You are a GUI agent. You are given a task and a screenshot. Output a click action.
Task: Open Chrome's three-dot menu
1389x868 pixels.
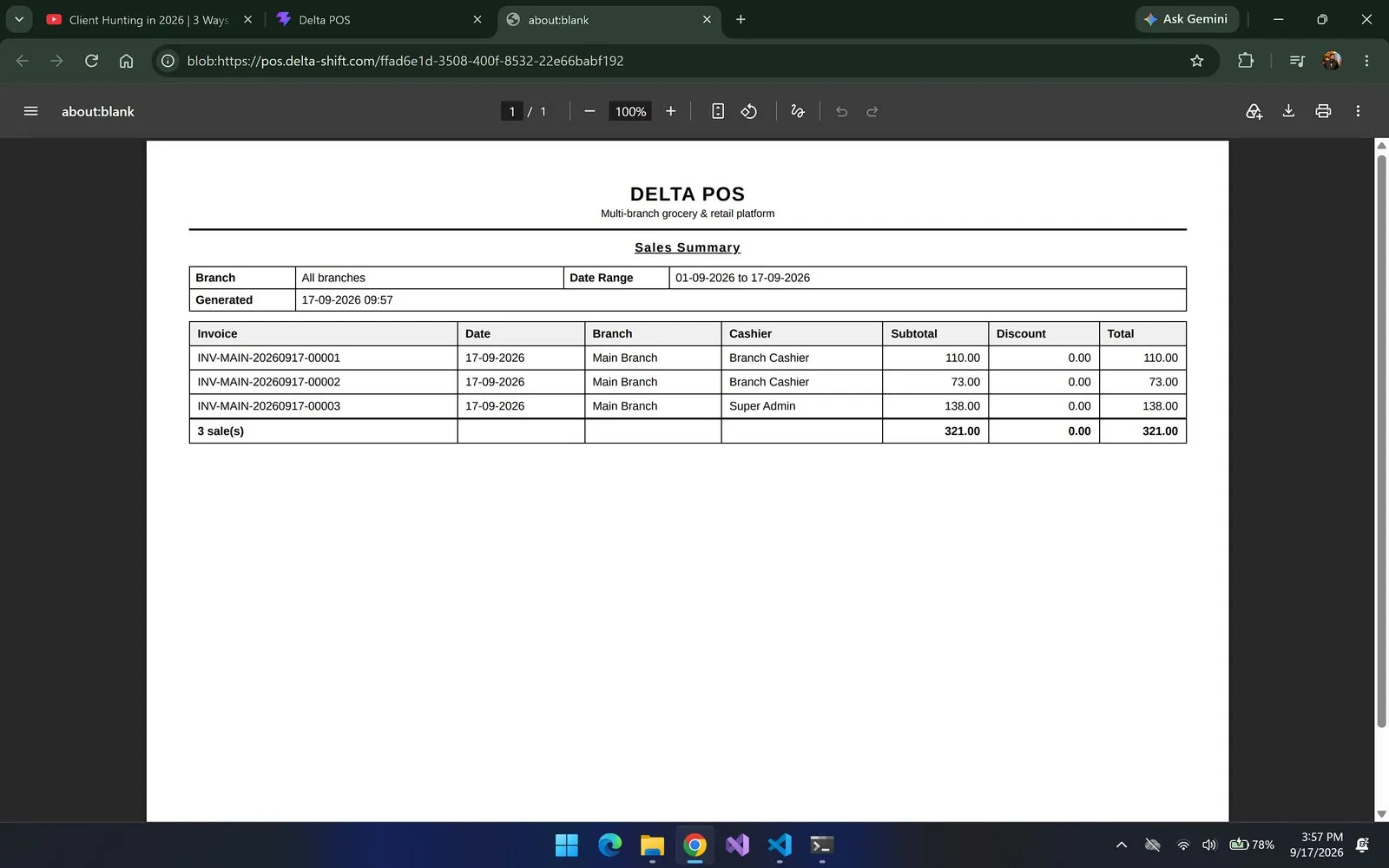coord(1366,61)
